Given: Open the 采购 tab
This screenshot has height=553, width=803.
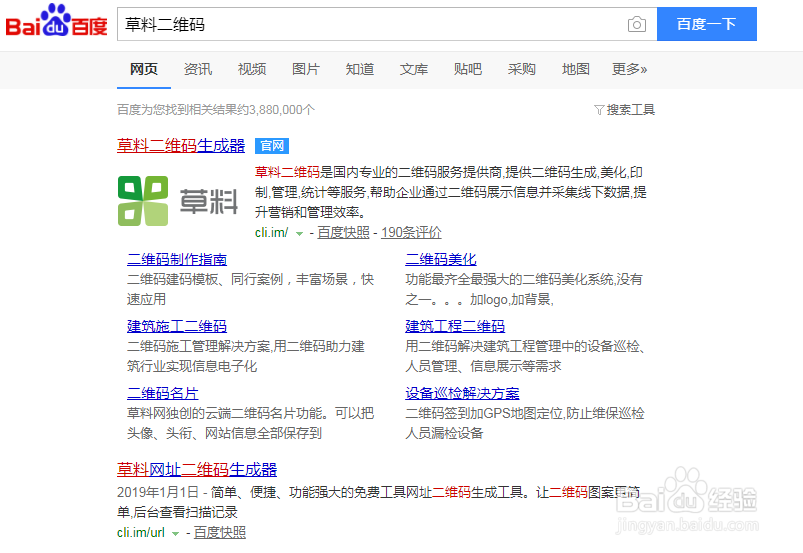Looking at the screenshot, I should 522,69.
